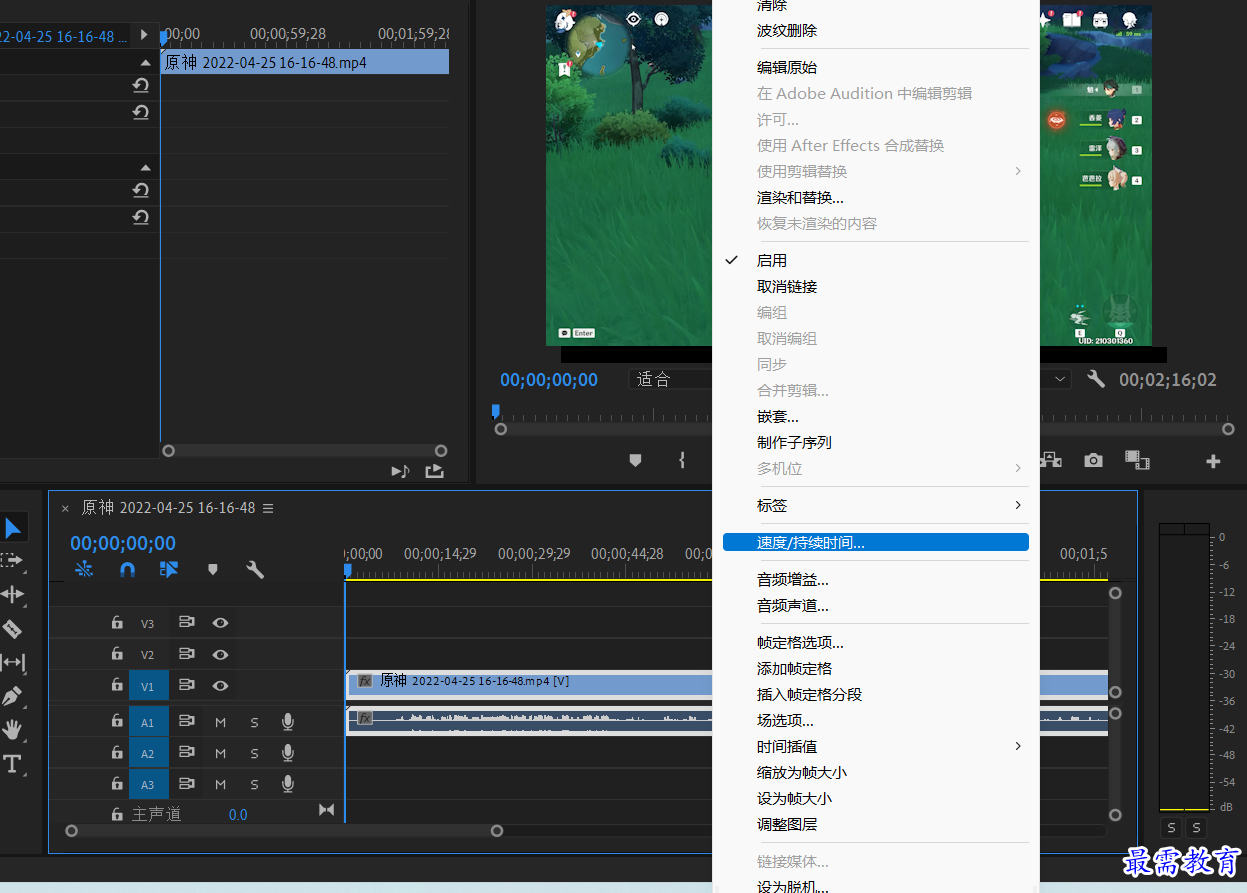
Task: Add a marker from the timeline header
Action: 212,569
